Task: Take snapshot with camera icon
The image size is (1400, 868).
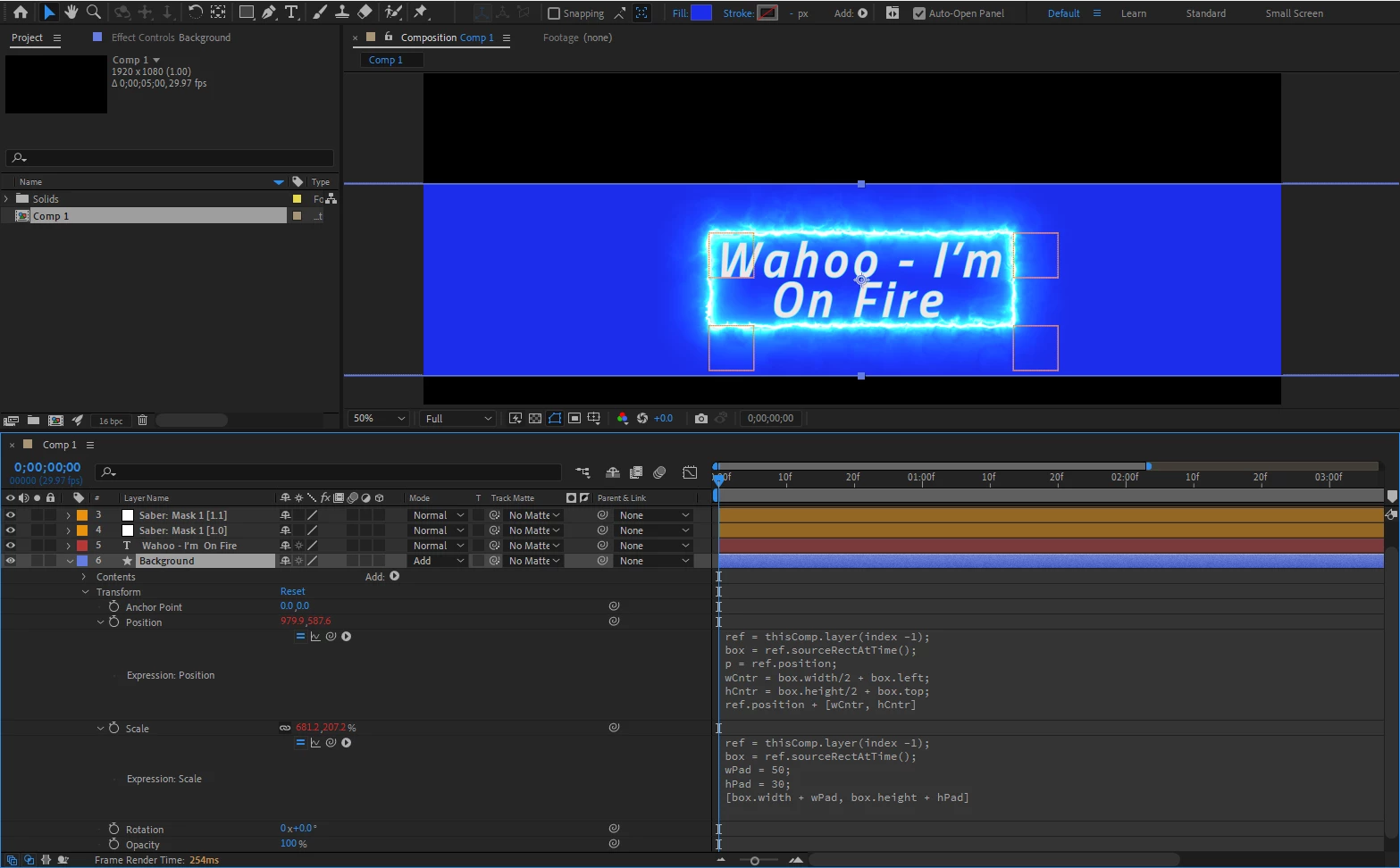Action: [x=701, y=418]
